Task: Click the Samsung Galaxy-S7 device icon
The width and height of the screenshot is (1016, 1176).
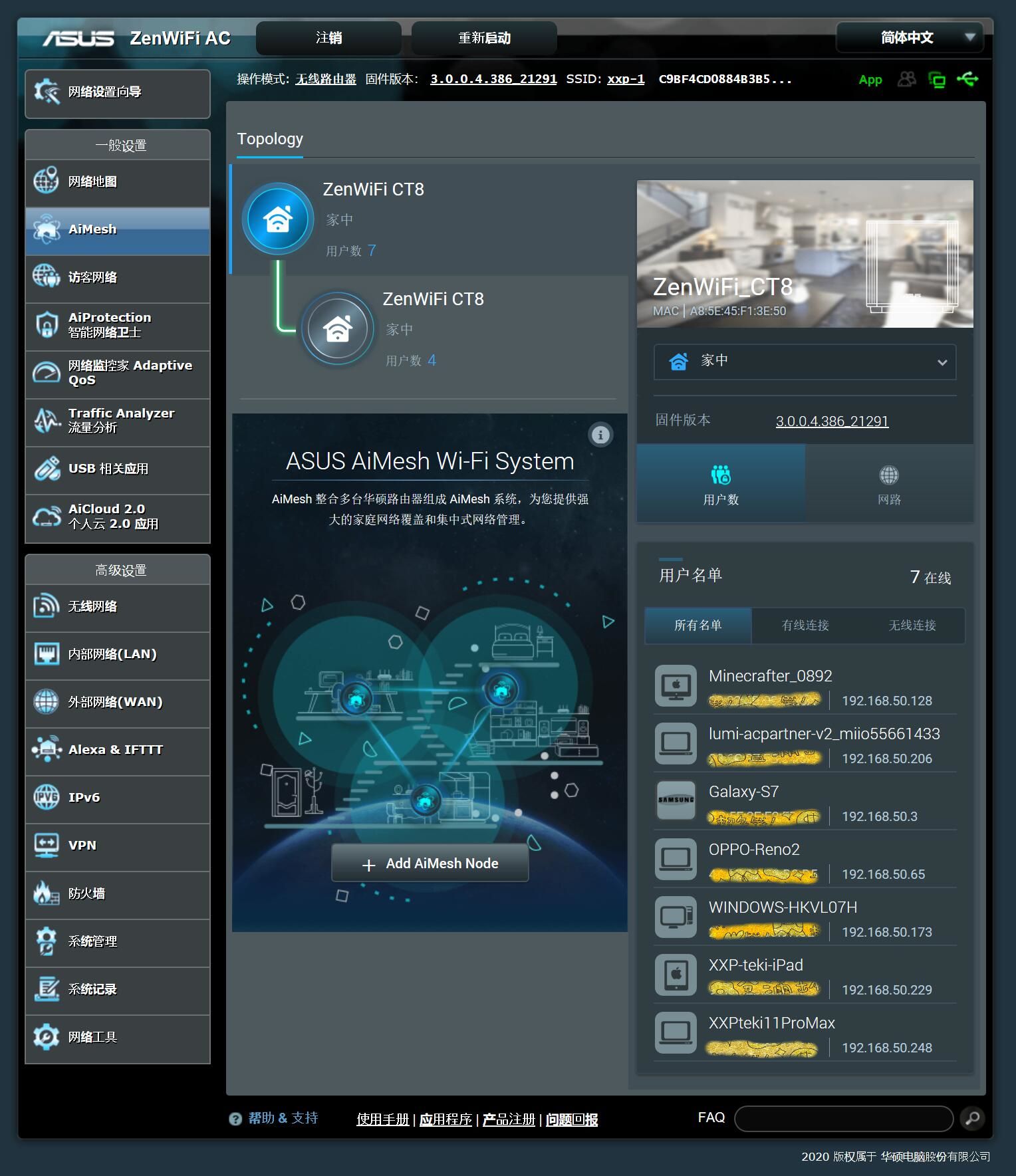Action: [676, 801]
